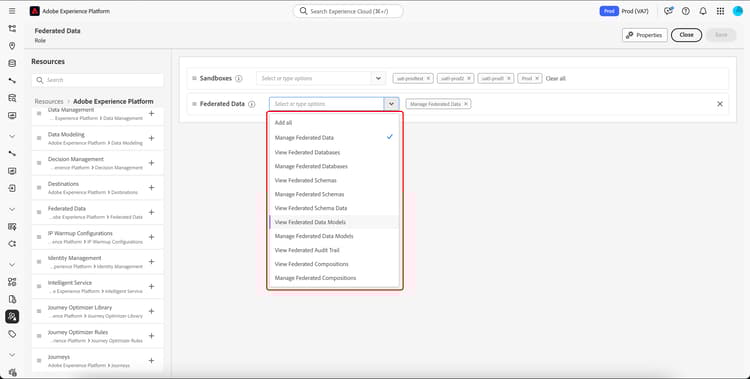Expand the Sandboxes dropdown arrow
Image resolution: width=750 pixels, height=379 pixels.
[378, 78]
